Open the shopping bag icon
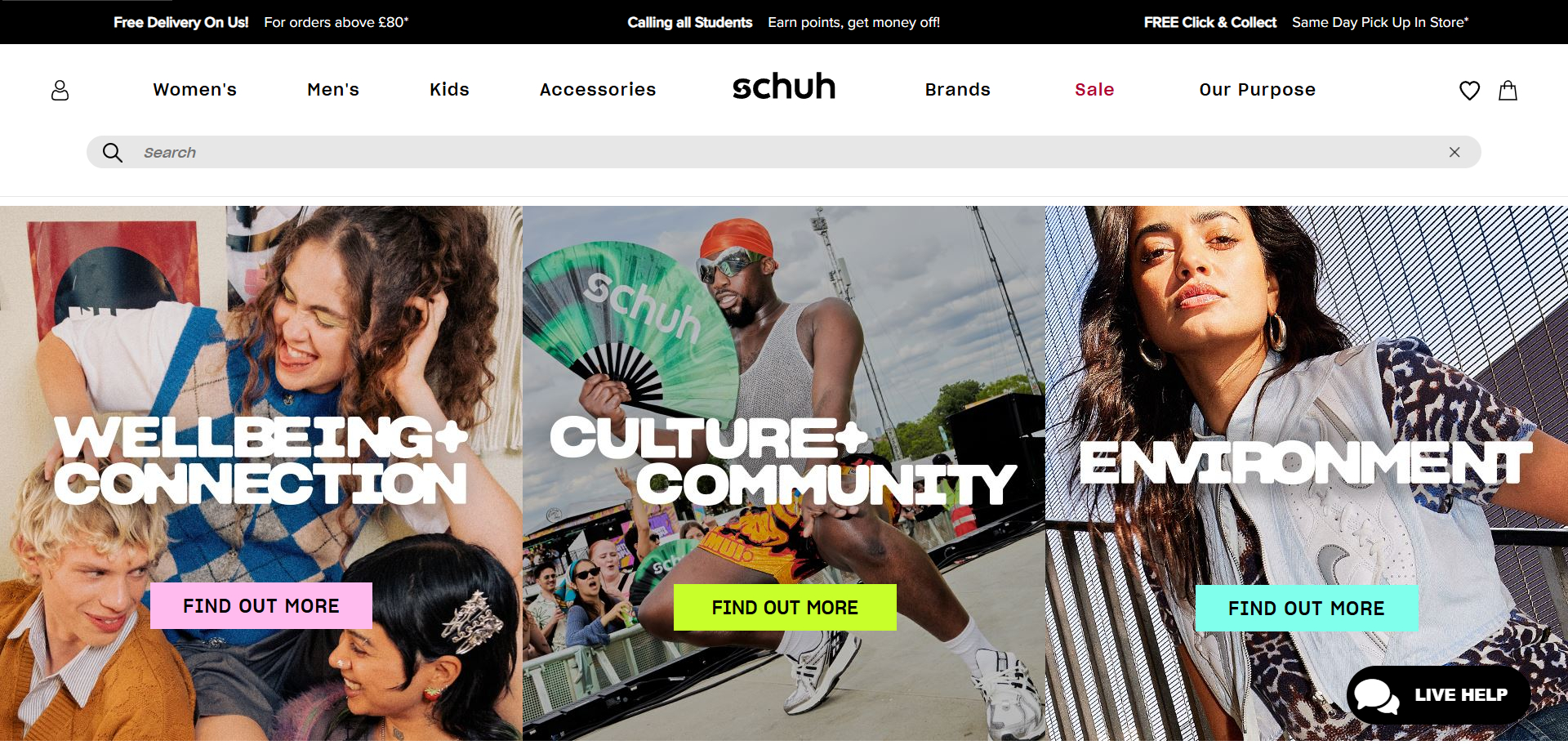The height and width of the screenshot is (745, 1568). 1508,90
